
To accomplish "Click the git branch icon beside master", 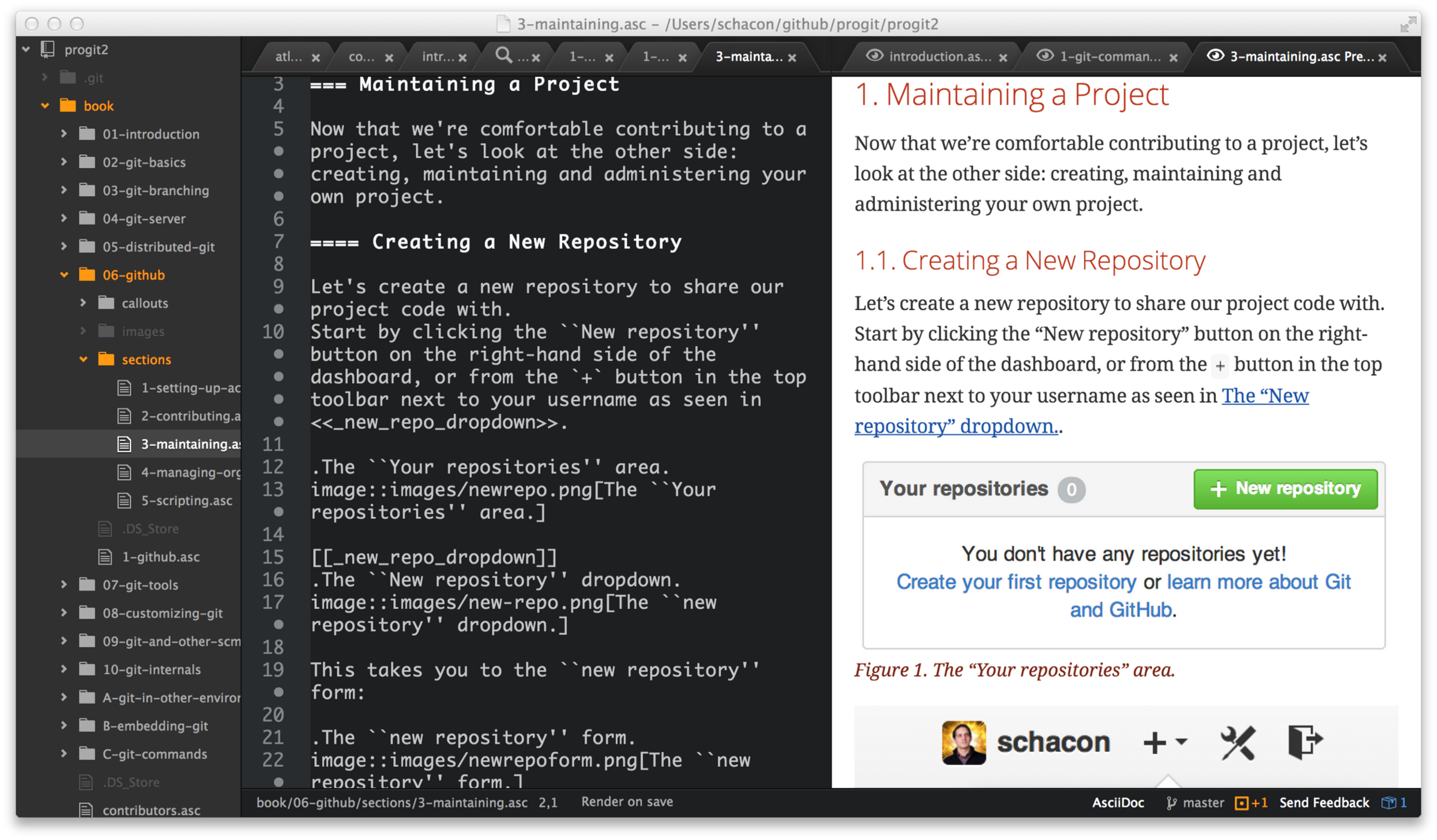I will point(1171,803).
